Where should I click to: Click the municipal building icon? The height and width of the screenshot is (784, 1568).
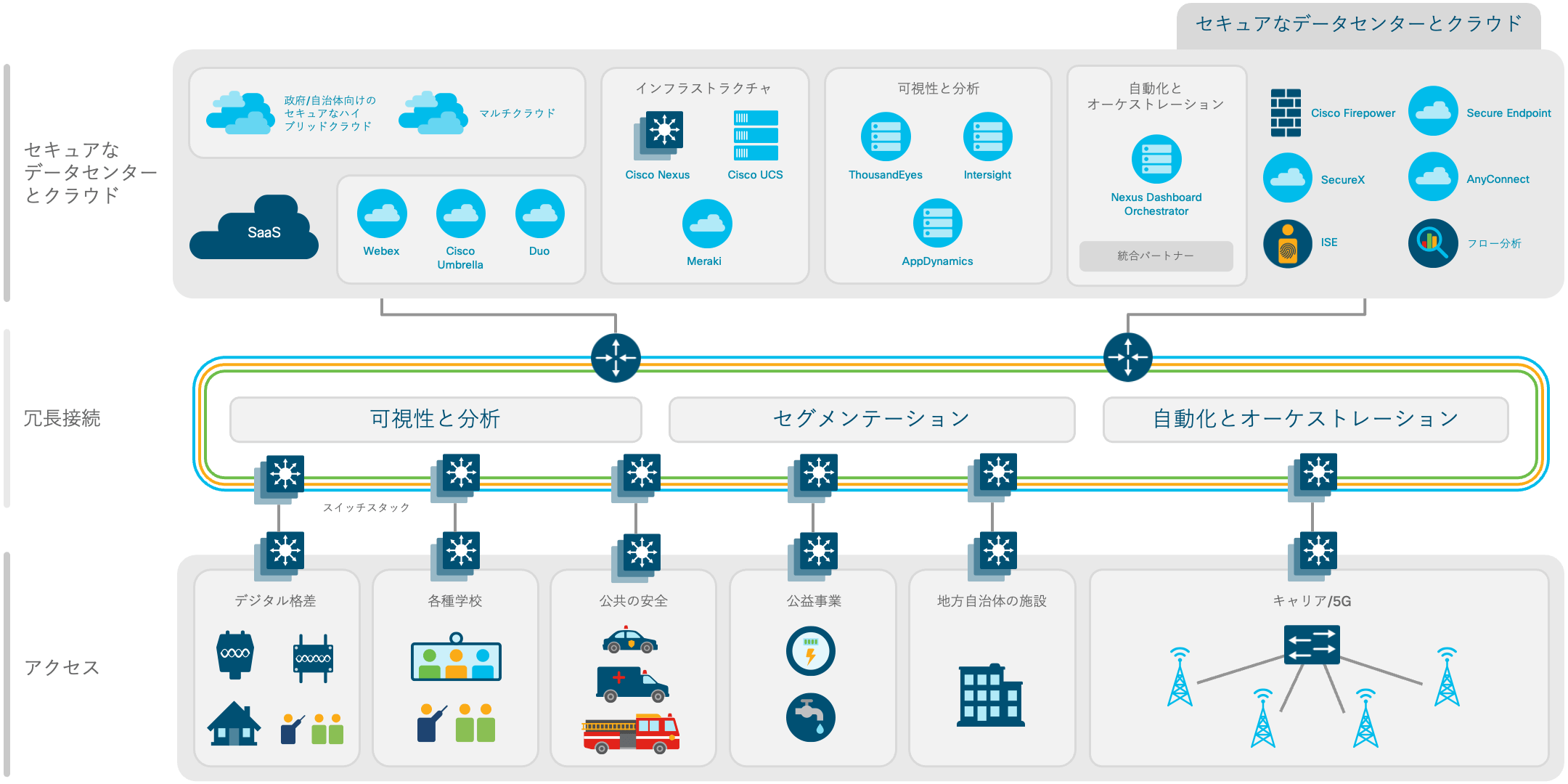click(x=991, y=695)
